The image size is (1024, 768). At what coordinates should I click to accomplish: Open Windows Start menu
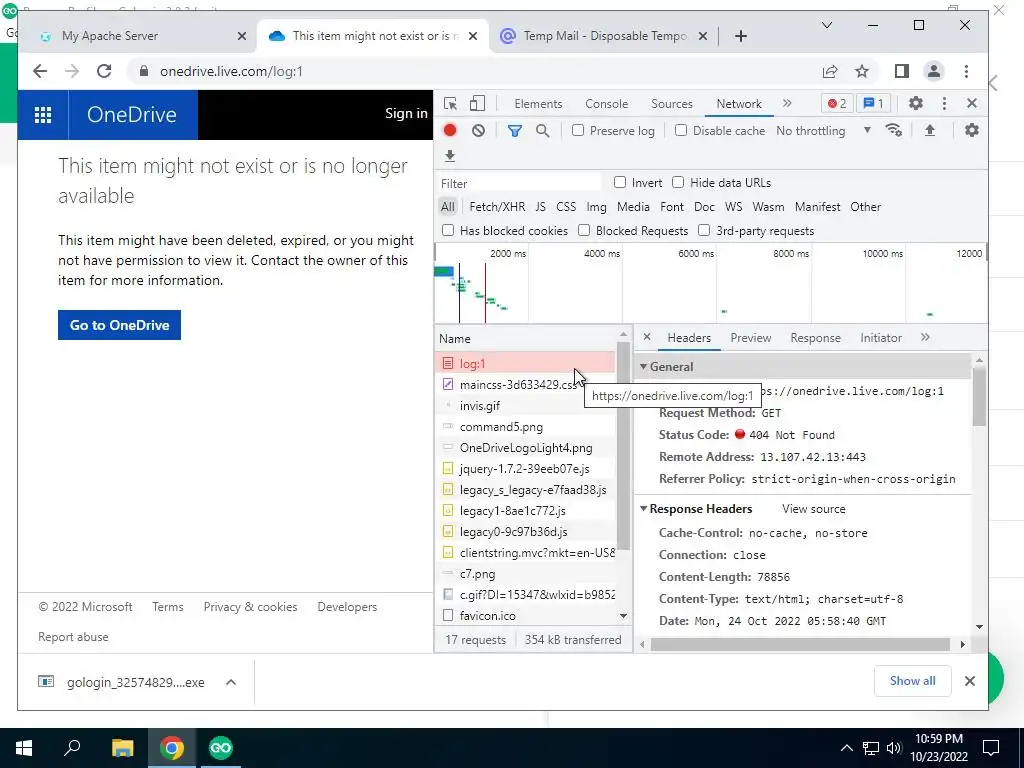(x=24, y=748)
